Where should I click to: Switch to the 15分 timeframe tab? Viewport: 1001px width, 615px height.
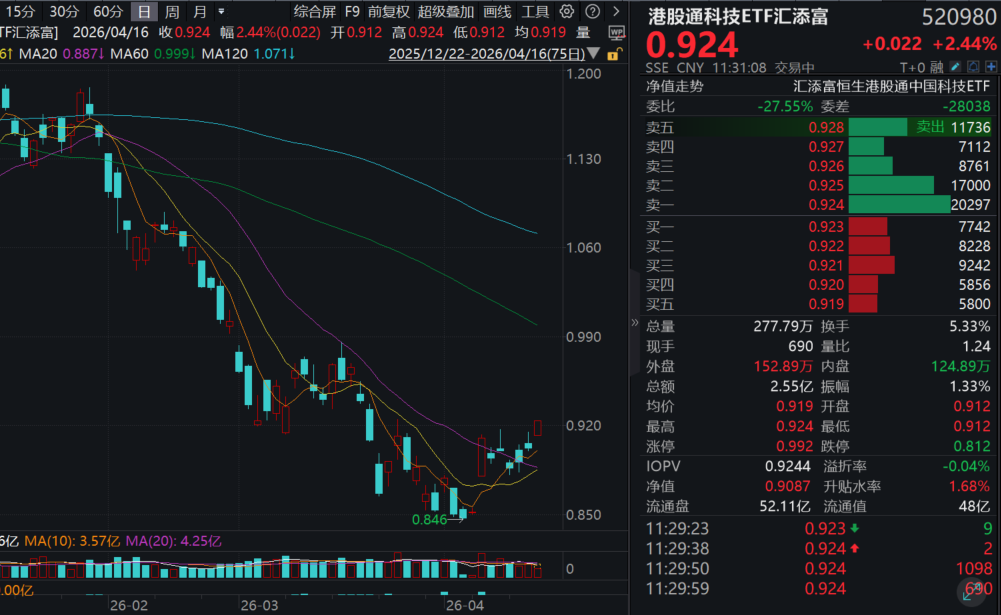(20, 12)
